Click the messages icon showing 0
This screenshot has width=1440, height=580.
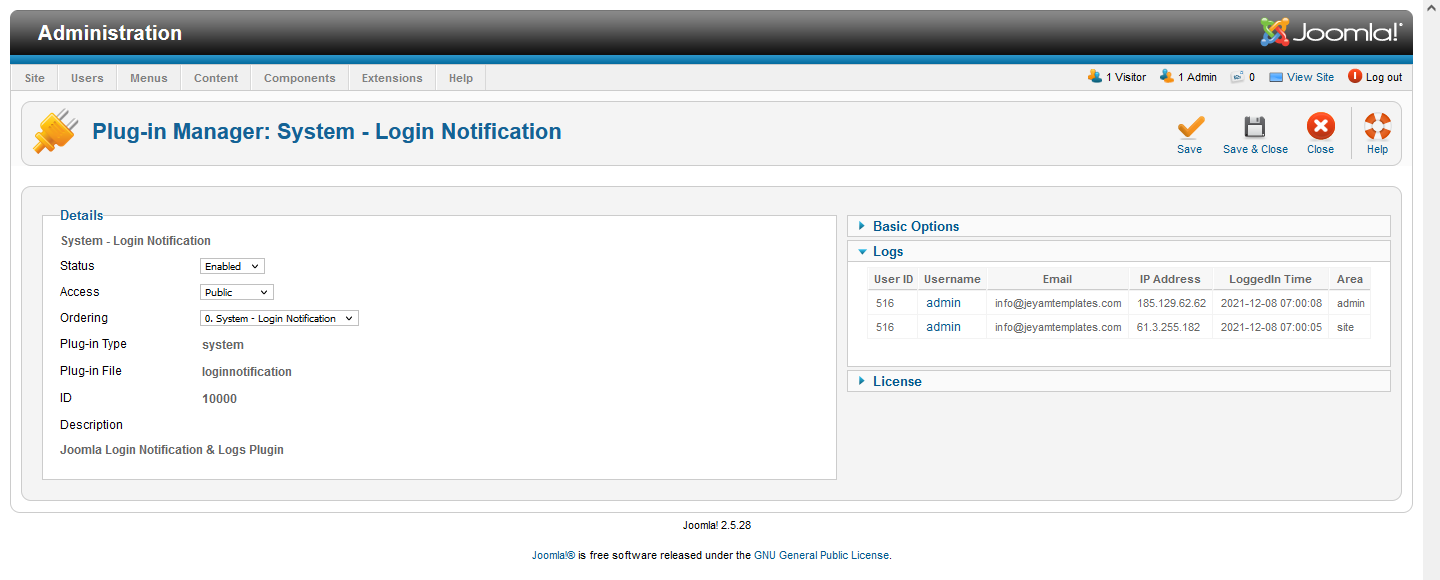point(1237,76)
